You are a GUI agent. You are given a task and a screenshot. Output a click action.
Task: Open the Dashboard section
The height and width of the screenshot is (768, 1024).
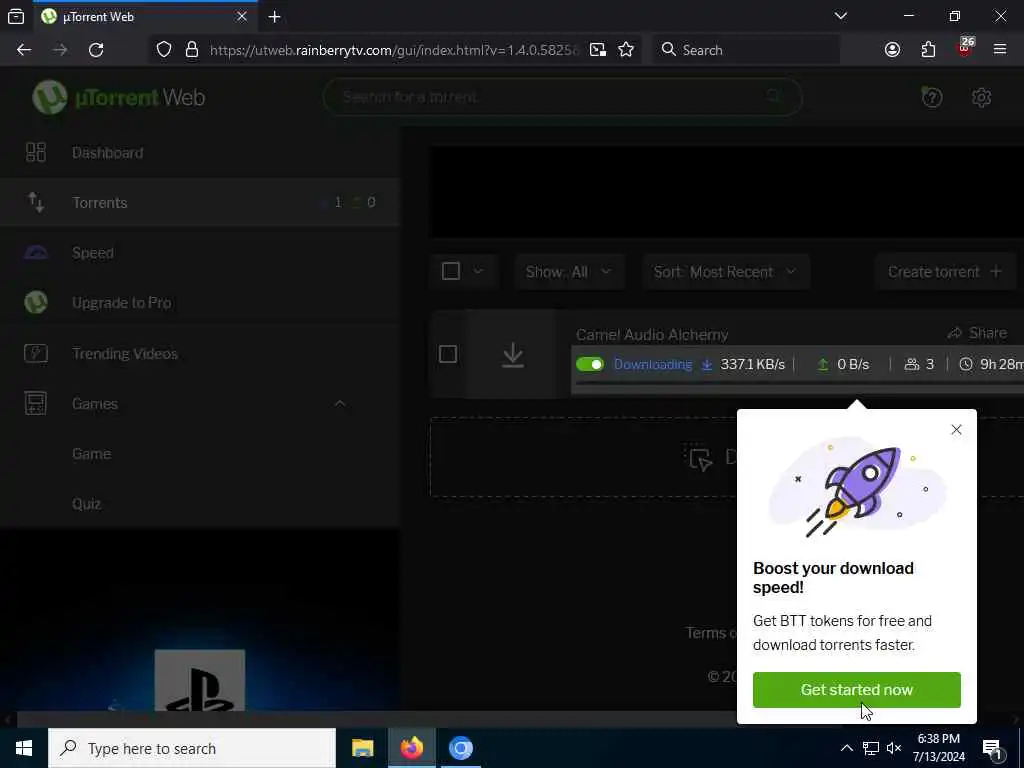(107, 153)
